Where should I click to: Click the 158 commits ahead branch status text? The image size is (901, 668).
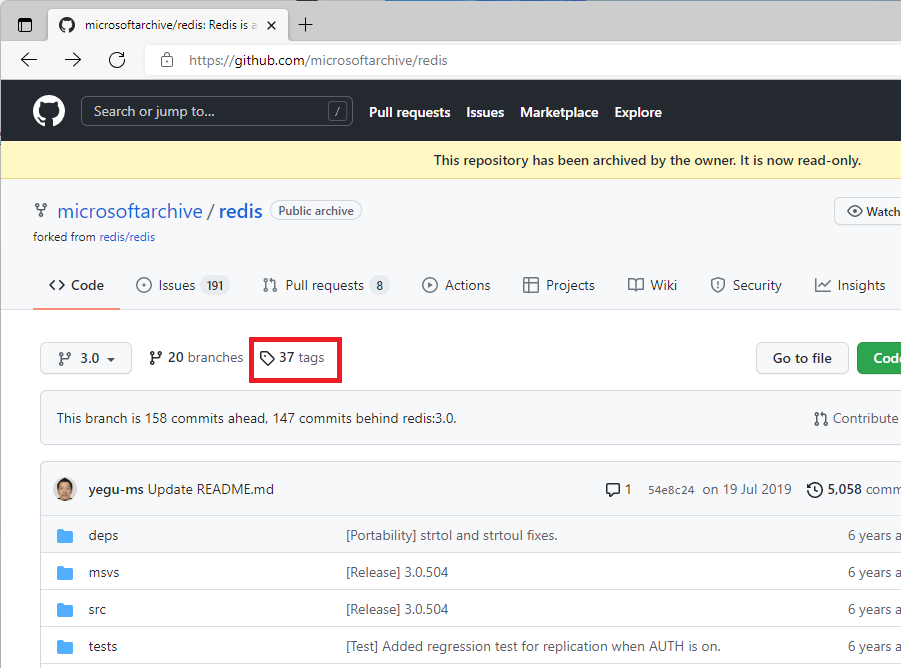(x=256, y=418)
